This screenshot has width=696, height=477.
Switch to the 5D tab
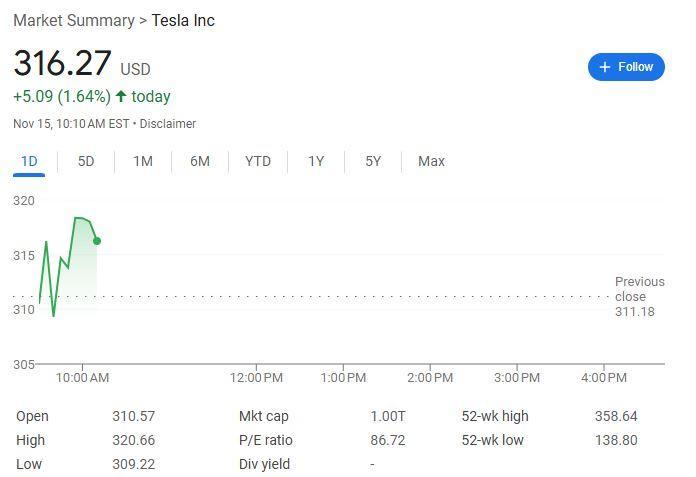click(86, 161)
